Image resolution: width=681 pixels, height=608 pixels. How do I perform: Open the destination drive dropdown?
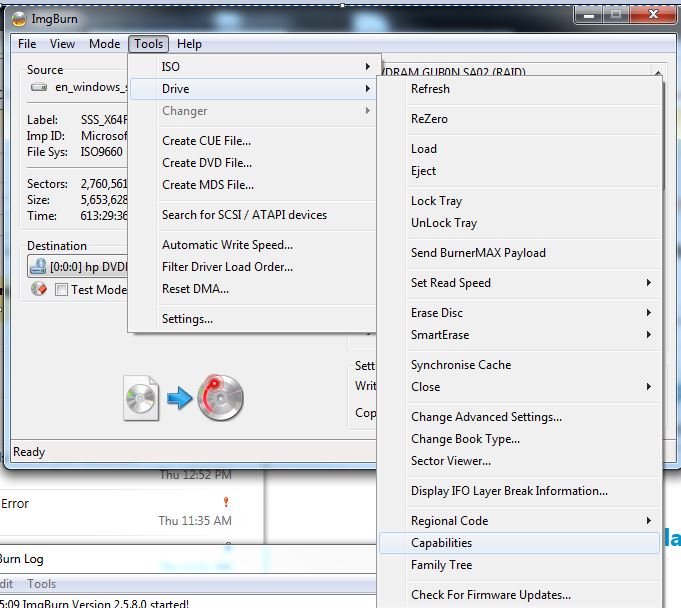coord(78,266)
